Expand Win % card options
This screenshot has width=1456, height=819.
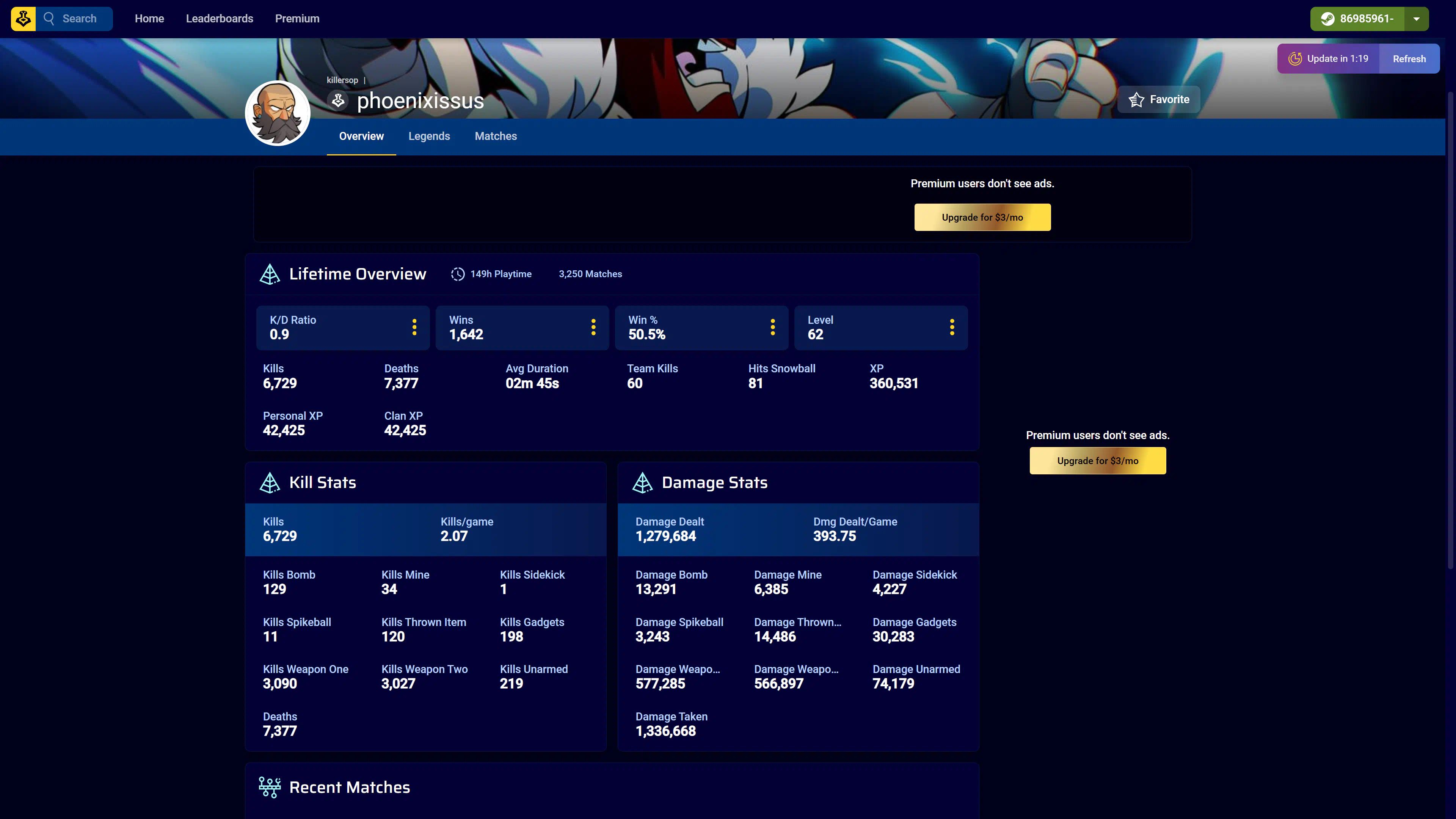(773, 327)
